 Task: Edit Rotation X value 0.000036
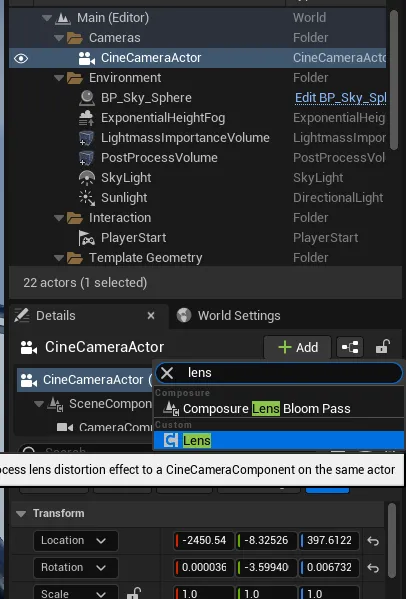204,567
